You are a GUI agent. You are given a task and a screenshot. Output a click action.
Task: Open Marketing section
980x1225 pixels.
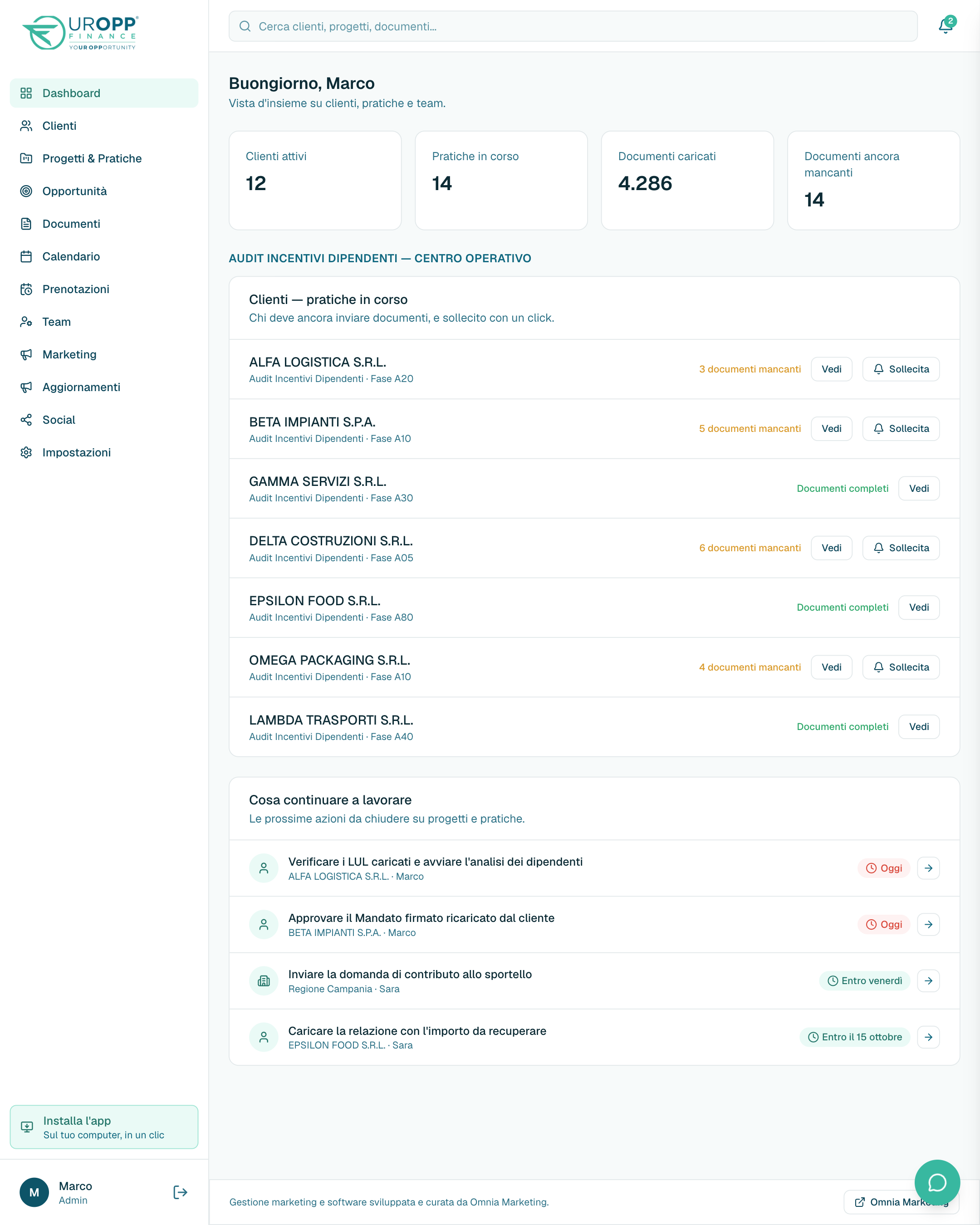104,354
